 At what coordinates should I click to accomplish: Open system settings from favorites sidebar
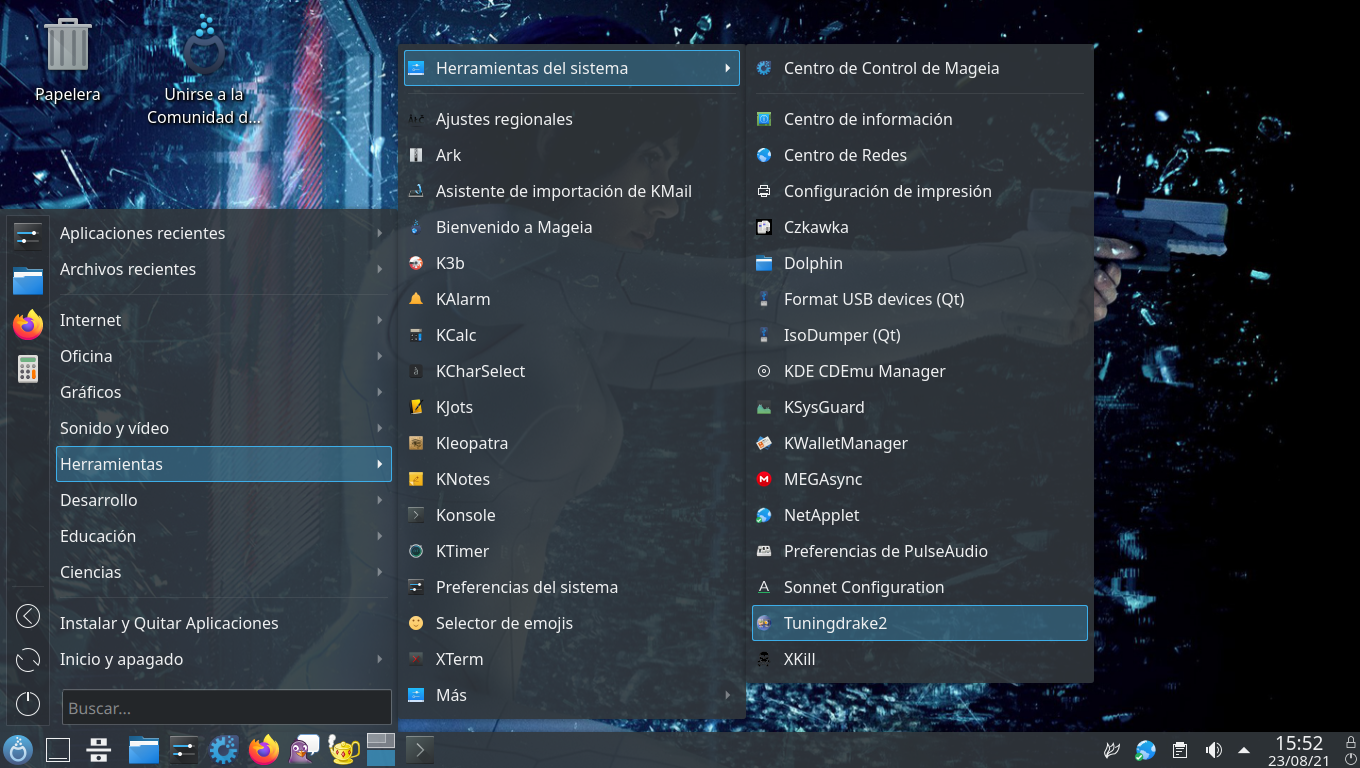coord(28,236)
